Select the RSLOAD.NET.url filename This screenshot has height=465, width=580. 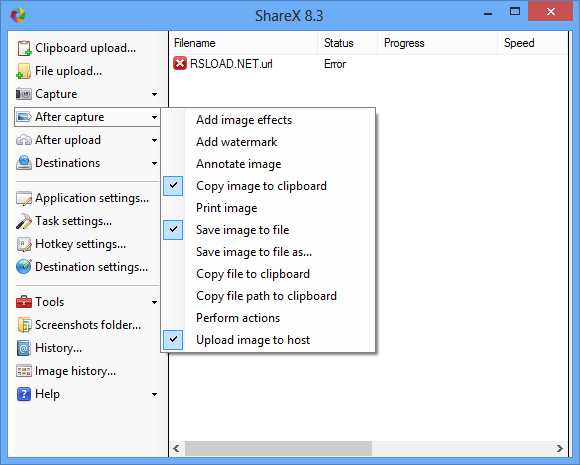click(x=231, y=64)
